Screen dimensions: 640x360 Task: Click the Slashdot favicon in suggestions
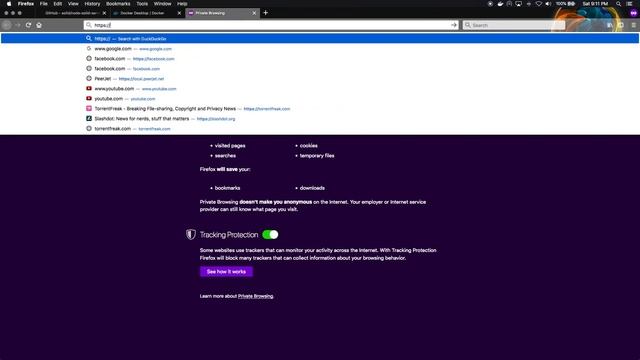[89, 118]
